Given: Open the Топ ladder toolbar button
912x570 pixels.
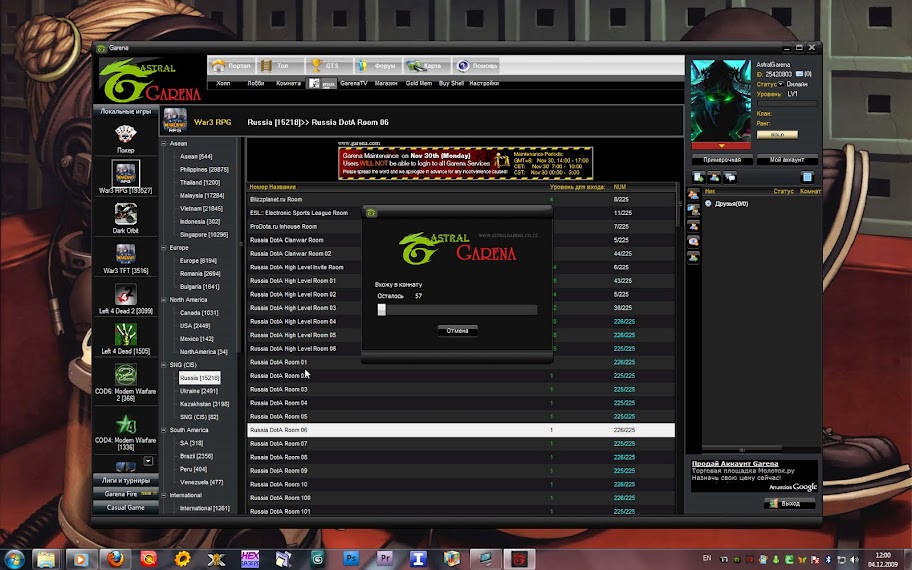Looking at the screenshot, I should point(280,66).
